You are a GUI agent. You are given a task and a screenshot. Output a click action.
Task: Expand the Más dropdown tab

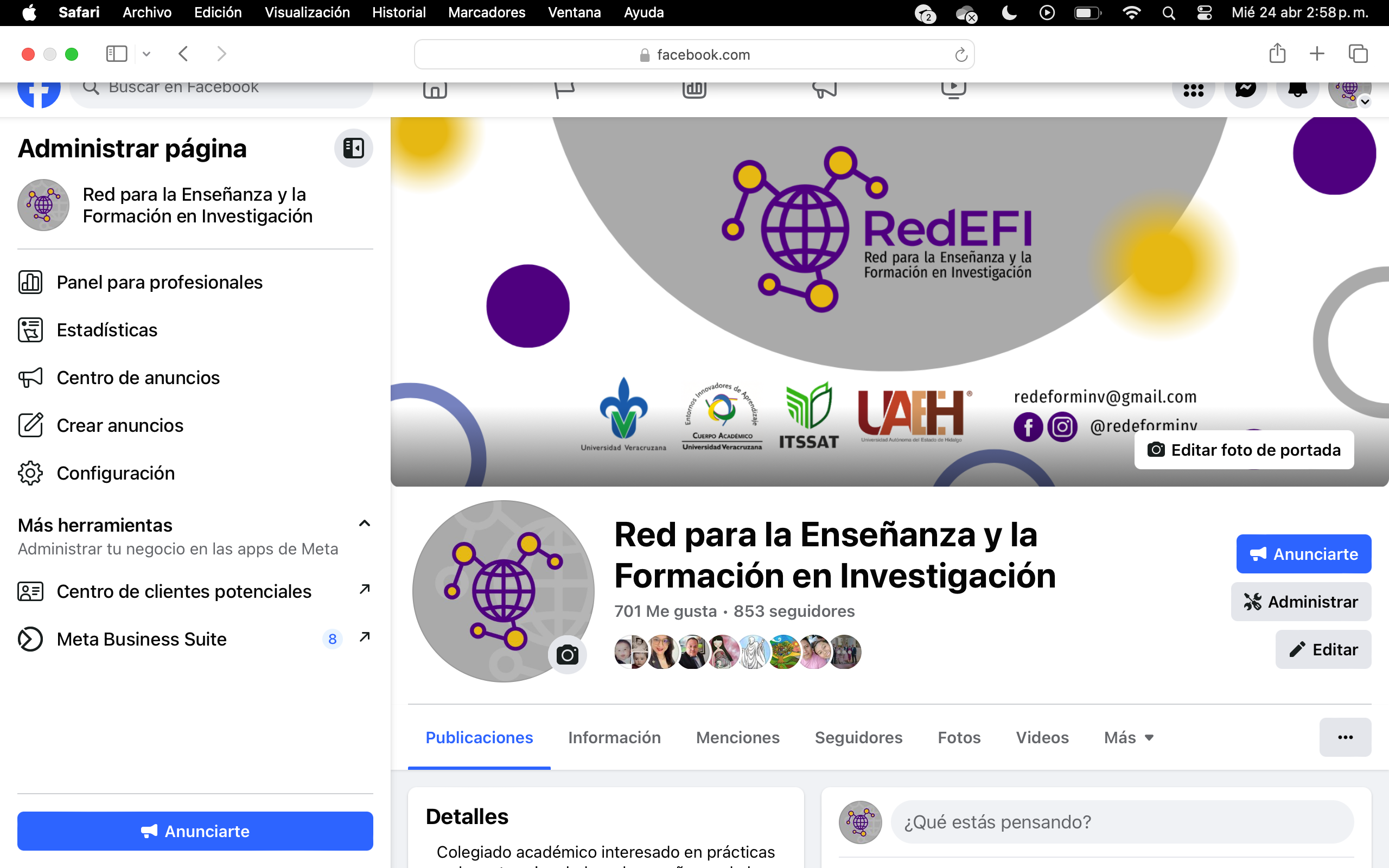(x=1129, y=737)
